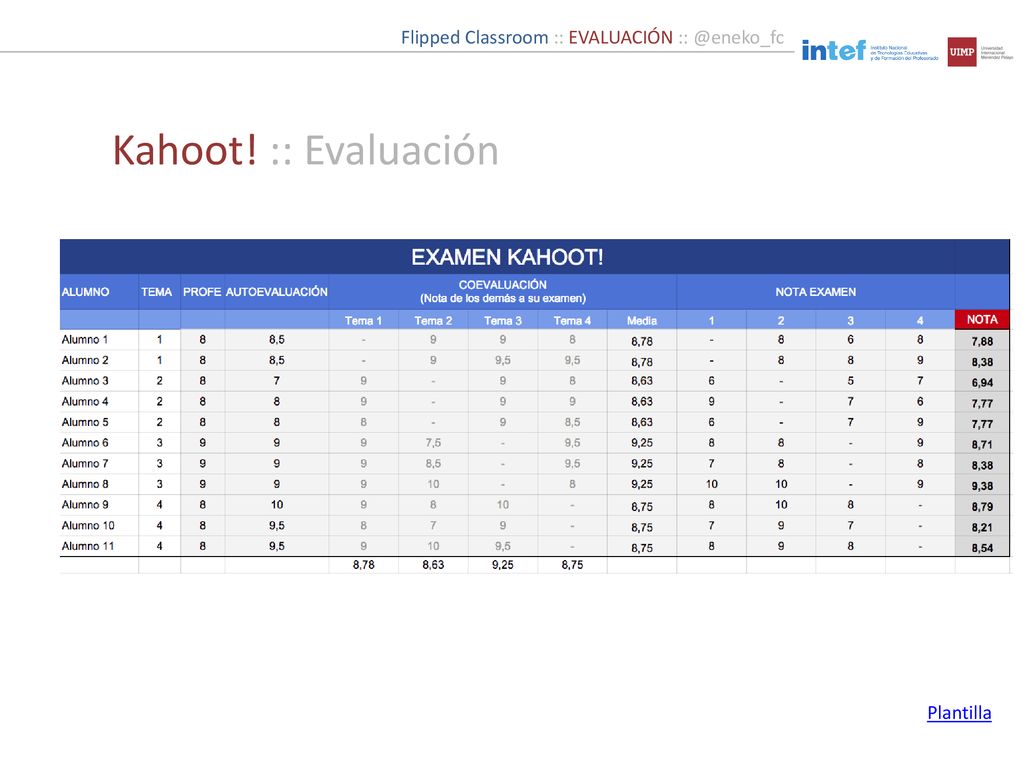Select the Alumno 10 row label
1024x768 pixels.
coord(88,526)
